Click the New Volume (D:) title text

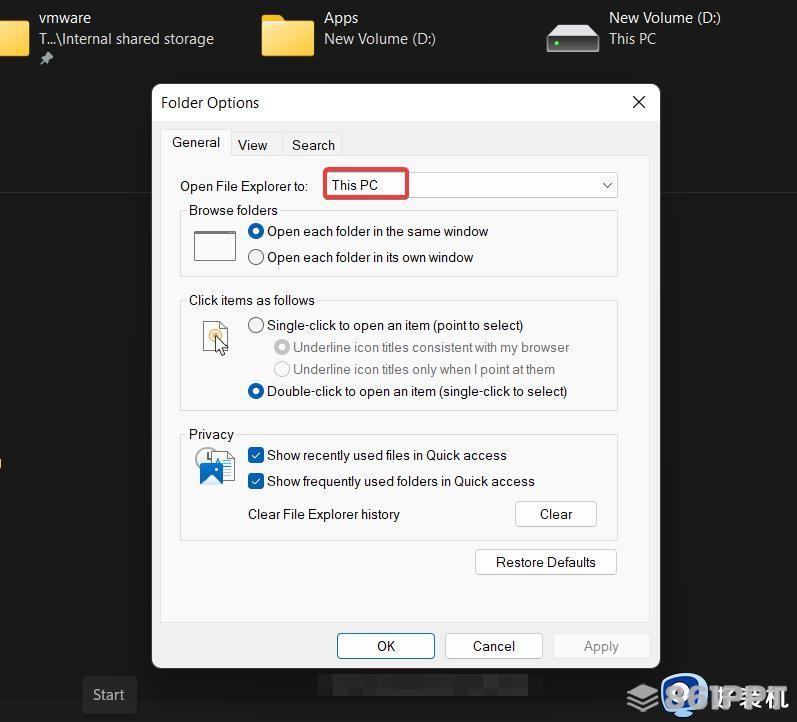(x=664, y=18)
